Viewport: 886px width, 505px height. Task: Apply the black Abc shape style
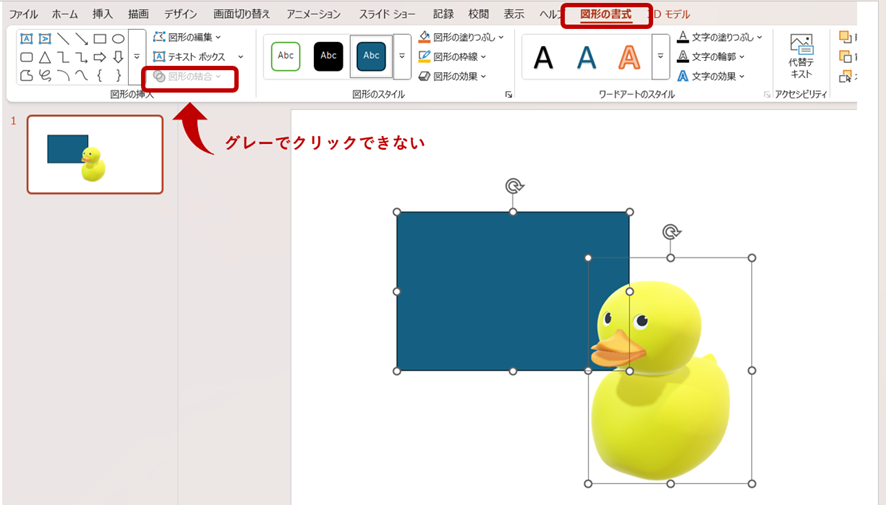point(328,56)
